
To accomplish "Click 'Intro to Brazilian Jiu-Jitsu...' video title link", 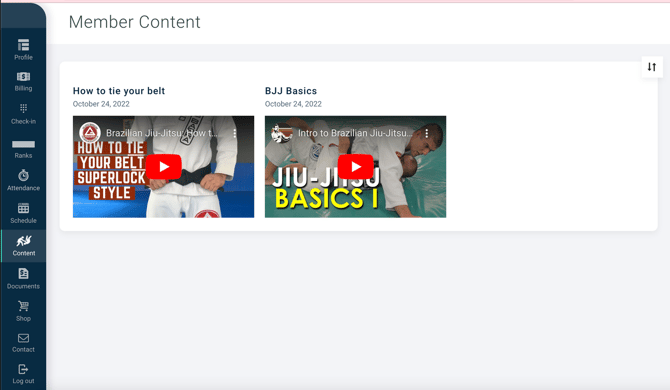I will [356, 133].
